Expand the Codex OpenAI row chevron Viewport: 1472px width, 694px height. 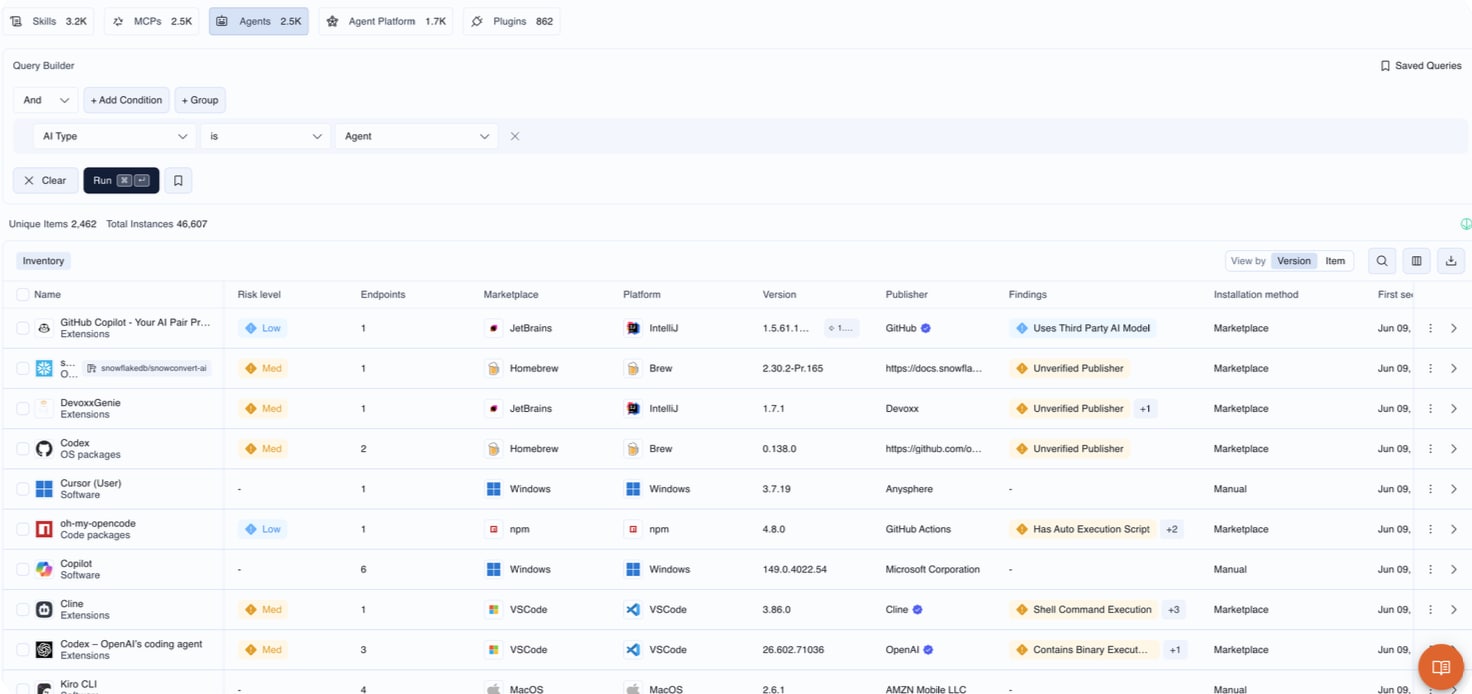coord(1454,649)
